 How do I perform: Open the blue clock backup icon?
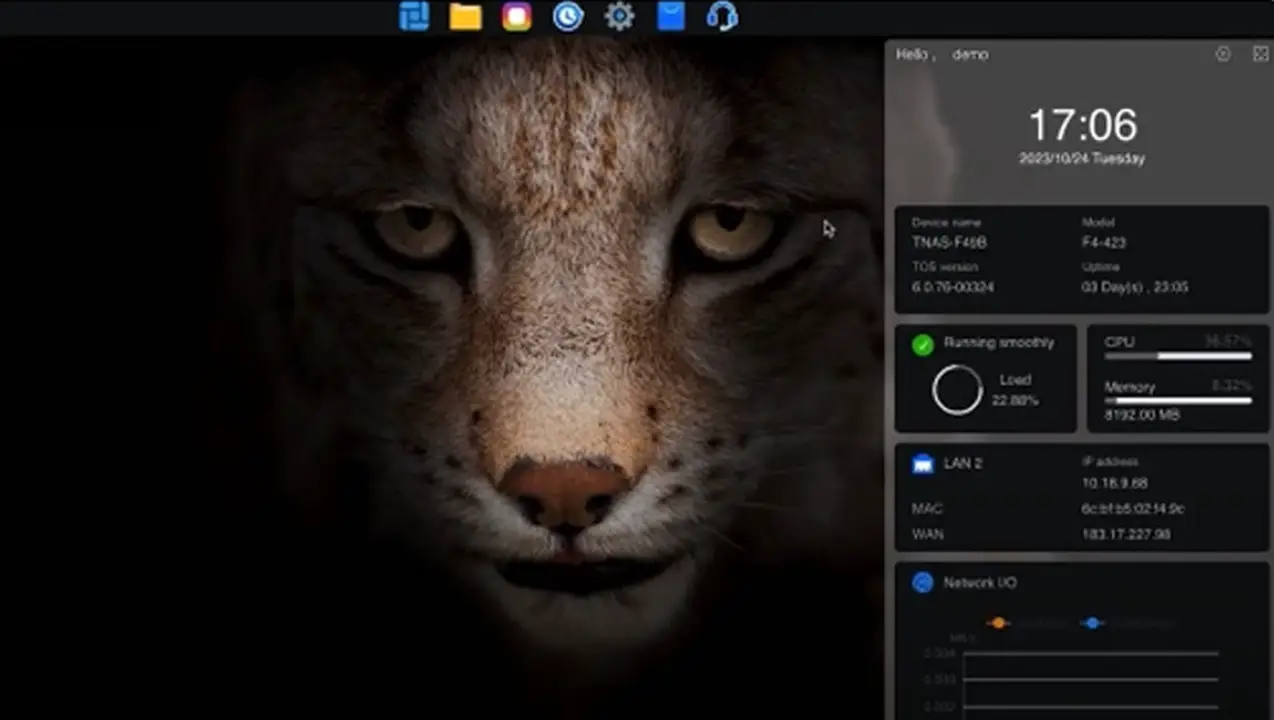[x=568, y=16]
